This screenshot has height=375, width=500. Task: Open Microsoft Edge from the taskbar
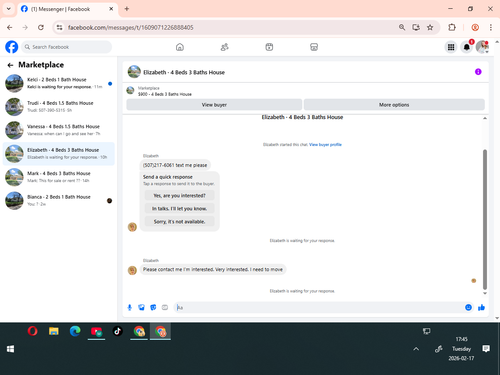pos(75,331)
